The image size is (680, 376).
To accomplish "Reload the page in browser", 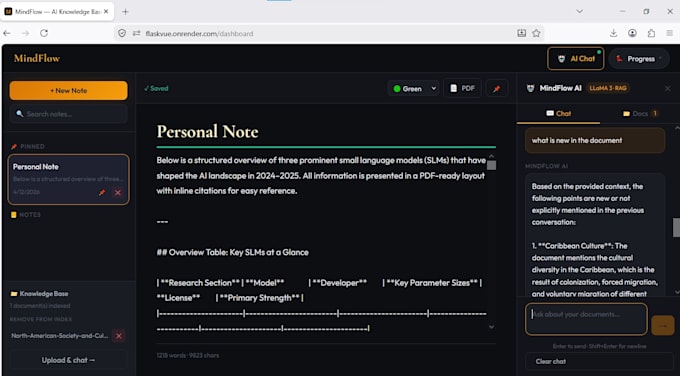I will (x=44, y=33).
